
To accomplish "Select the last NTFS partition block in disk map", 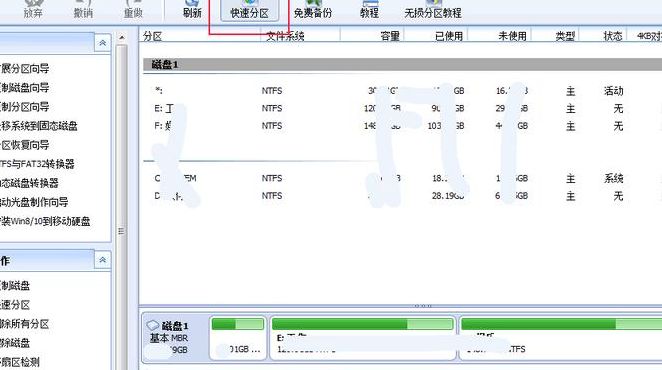I will pos(561,338).
